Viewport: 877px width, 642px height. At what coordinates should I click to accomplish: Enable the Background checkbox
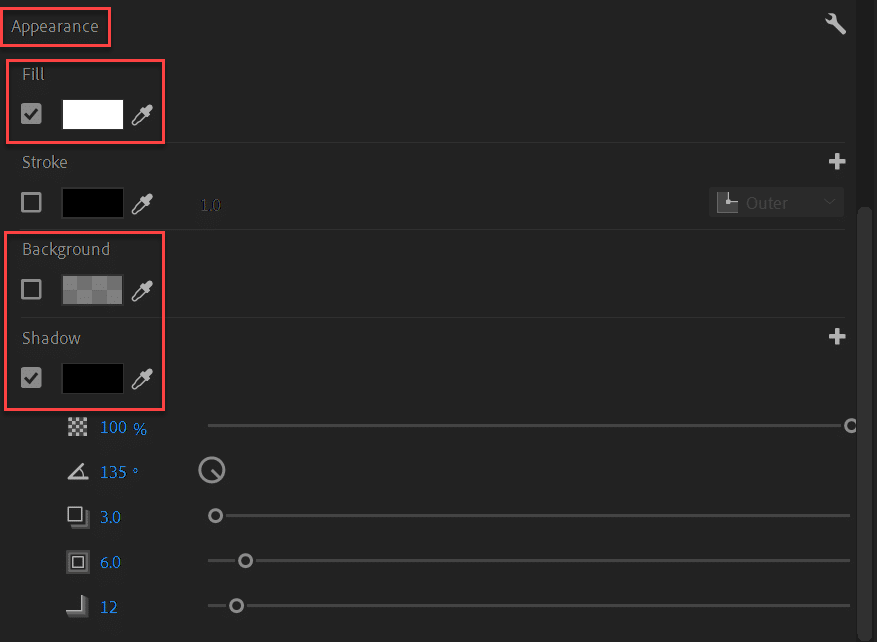pyautogui.click(x=31, y=290)
